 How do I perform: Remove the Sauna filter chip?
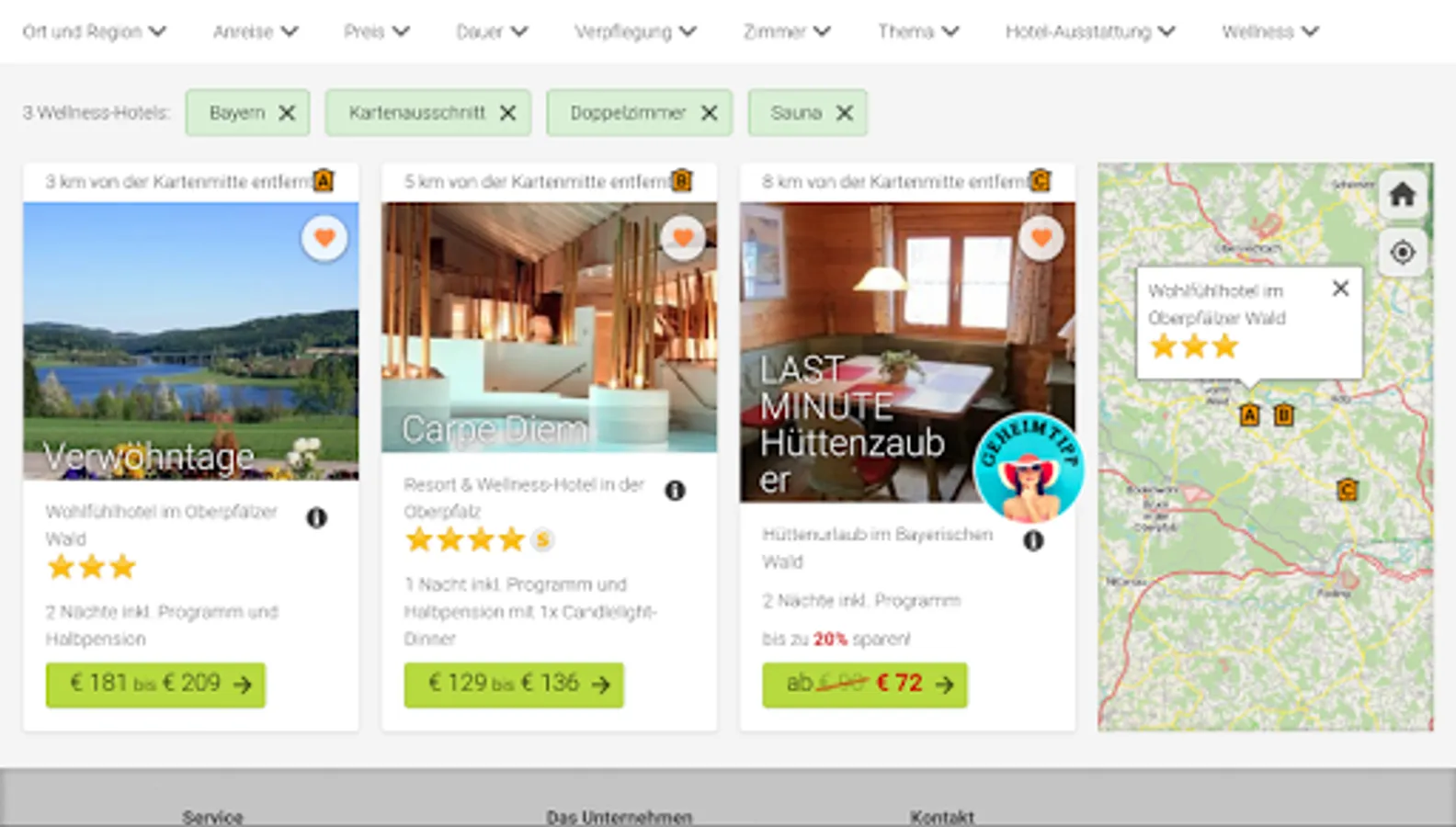pos(844,113)
